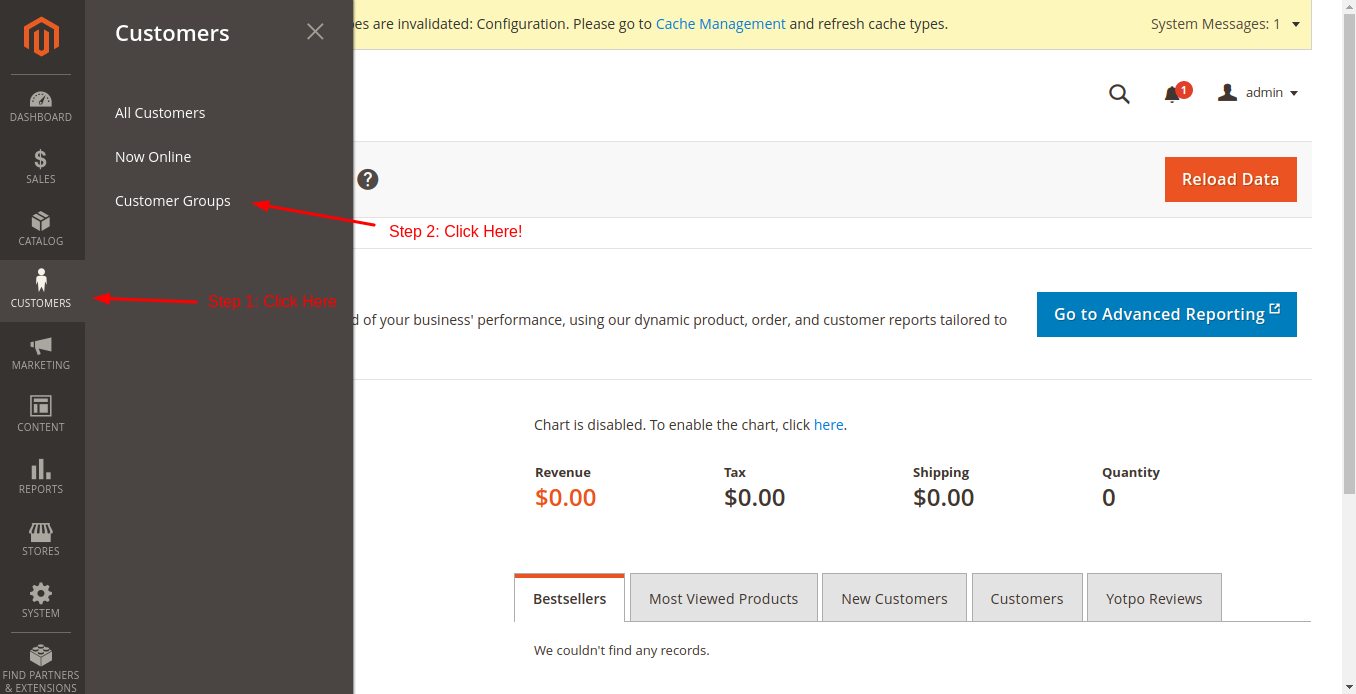Click the search magnifier icon

[x=1119, y=93]
